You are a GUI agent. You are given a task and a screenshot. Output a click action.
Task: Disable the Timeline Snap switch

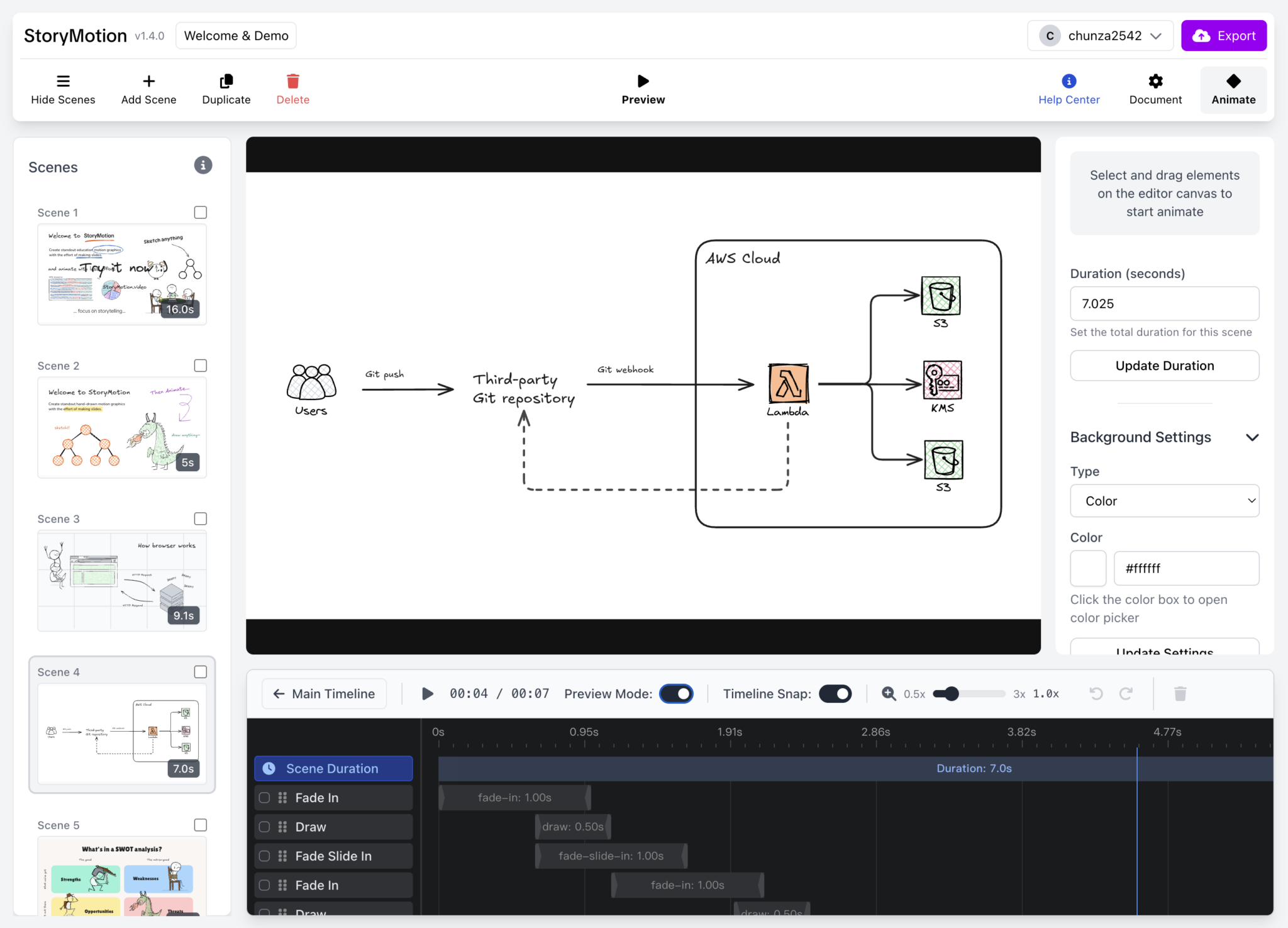point(835,693)
